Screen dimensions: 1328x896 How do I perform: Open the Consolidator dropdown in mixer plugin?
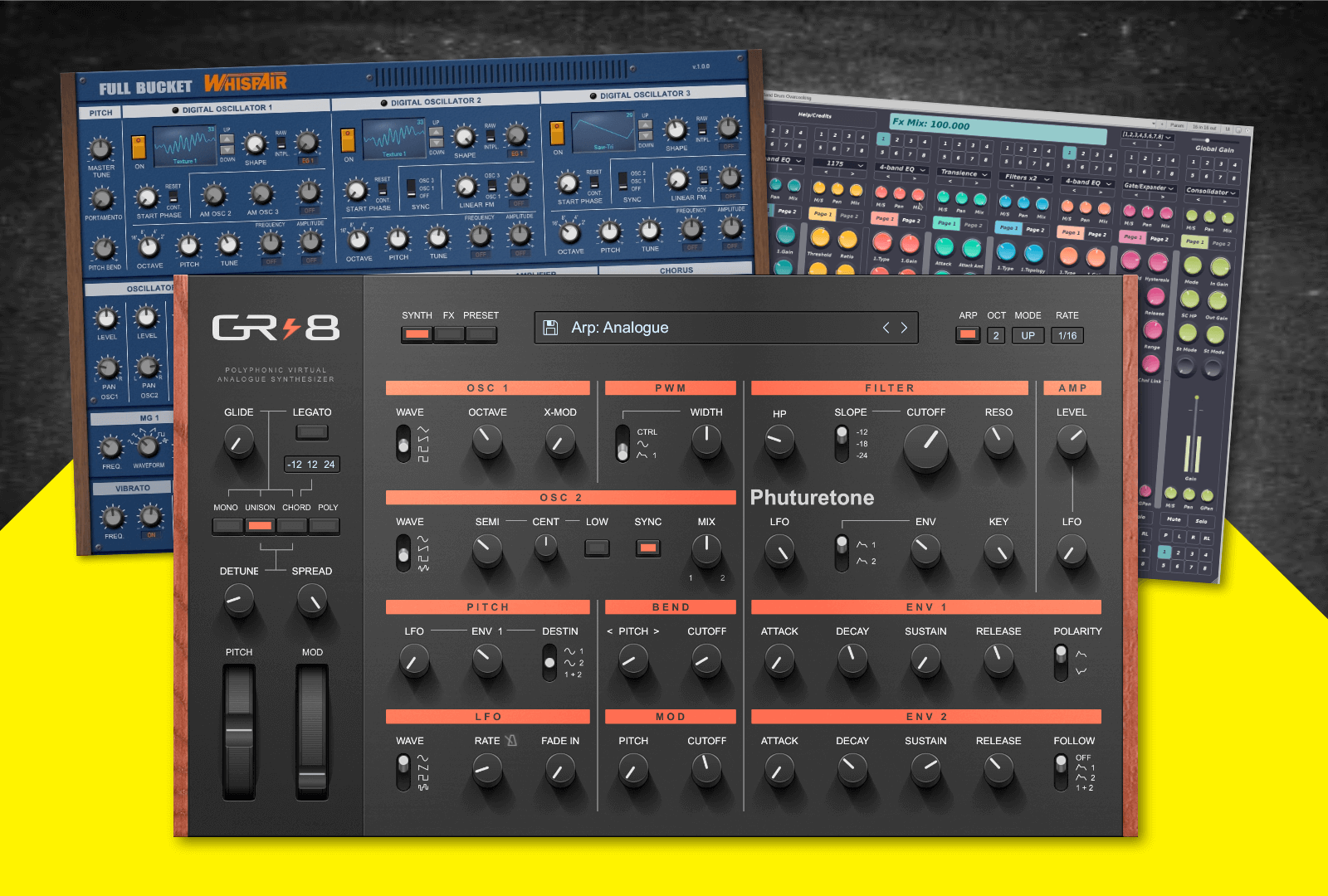coord(1211,192)
